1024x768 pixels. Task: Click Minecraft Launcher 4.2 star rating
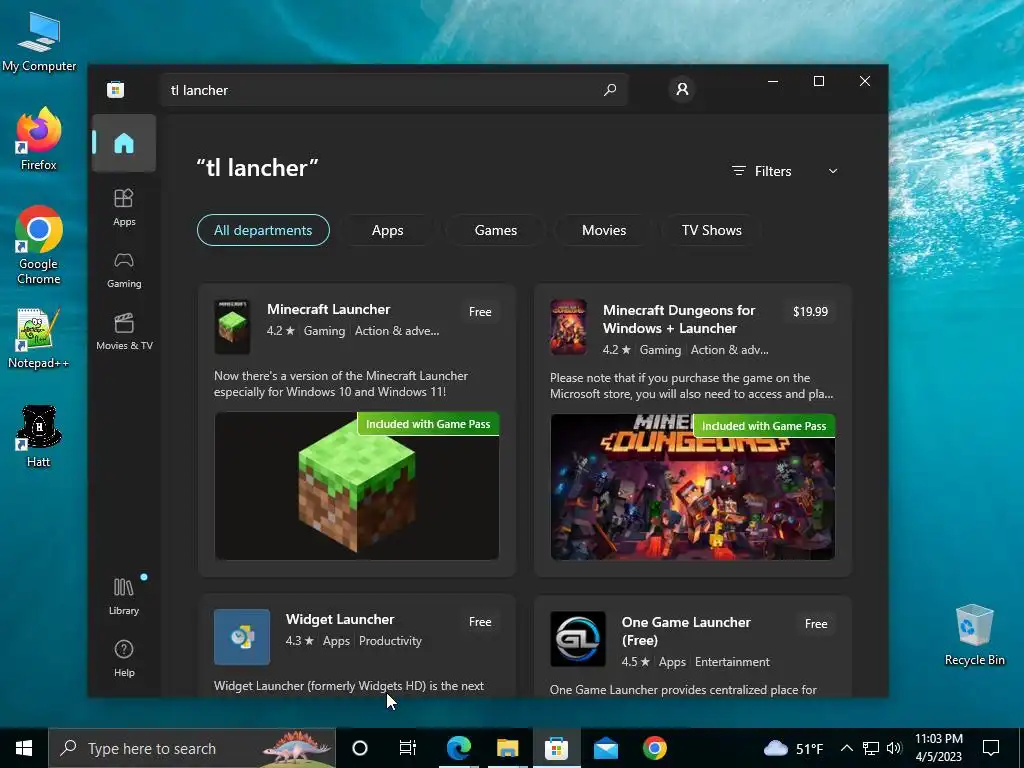coord(281,330)
